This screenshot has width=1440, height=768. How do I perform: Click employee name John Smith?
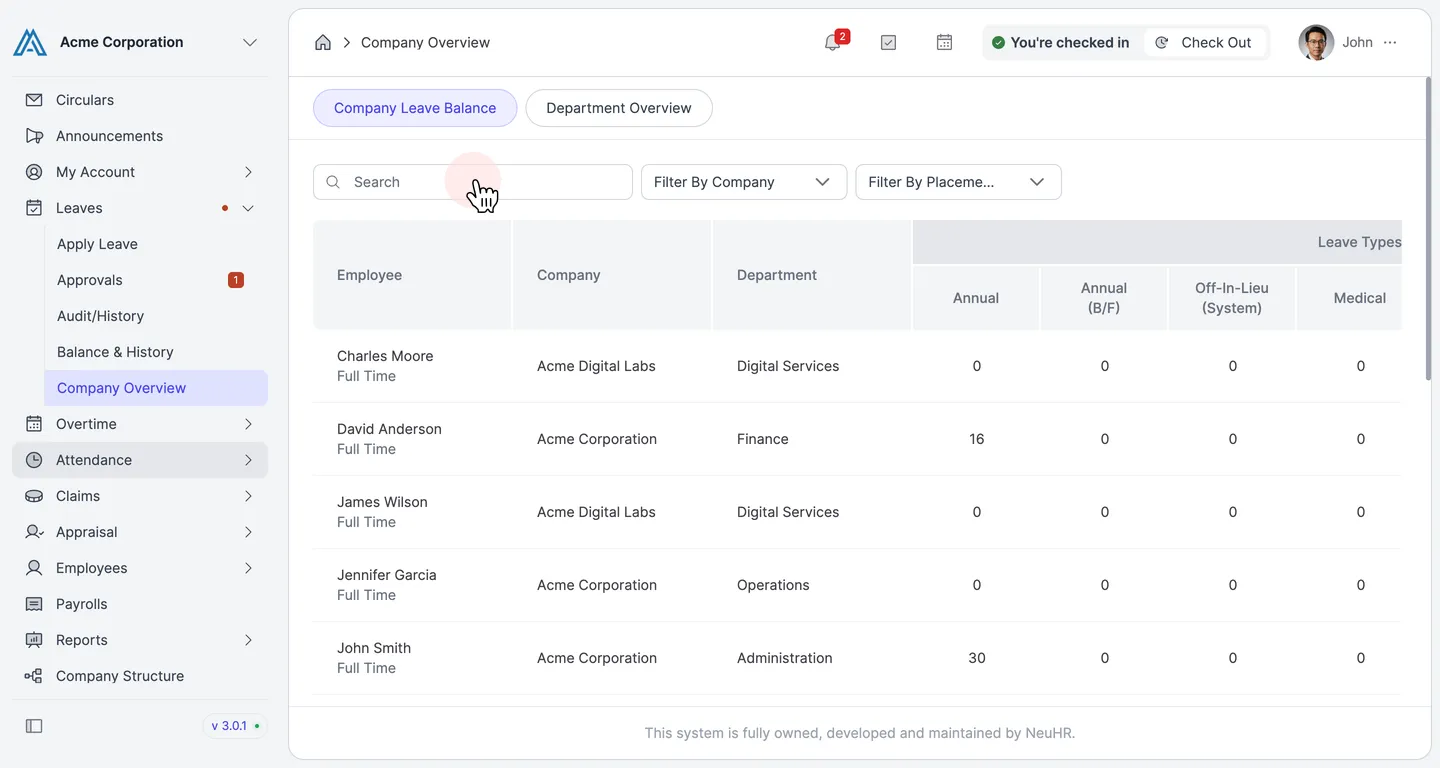tap(374, 648)
